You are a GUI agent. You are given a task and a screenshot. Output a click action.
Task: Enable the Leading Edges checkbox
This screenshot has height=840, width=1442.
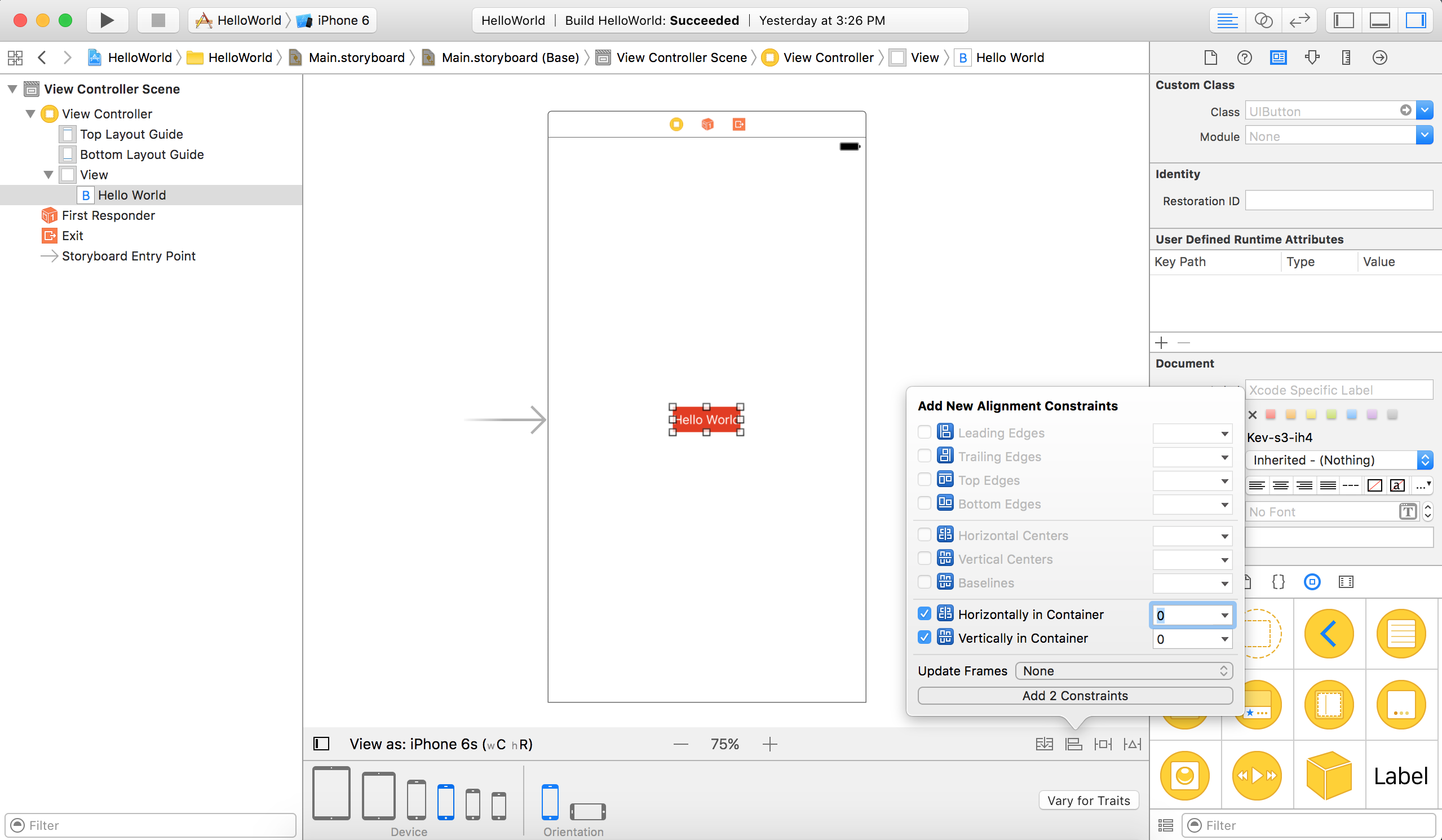924,432
